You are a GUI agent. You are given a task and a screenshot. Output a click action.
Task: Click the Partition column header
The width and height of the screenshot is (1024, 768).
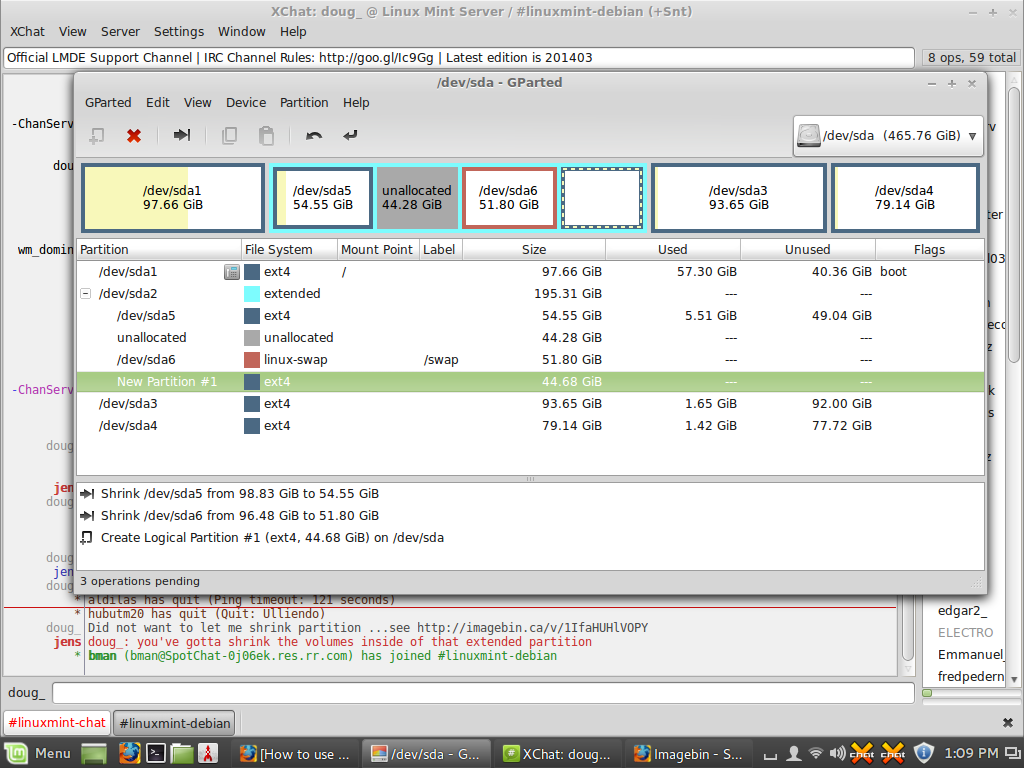159,249
